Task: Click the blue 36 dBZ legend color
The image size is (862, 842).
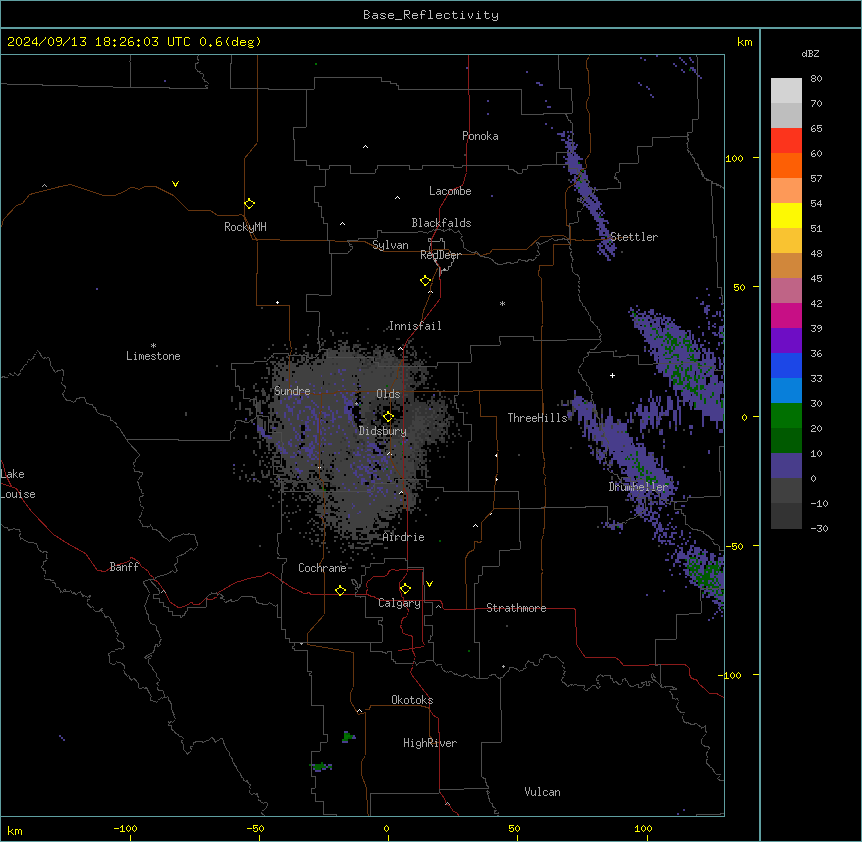Action: pos(786,365)
